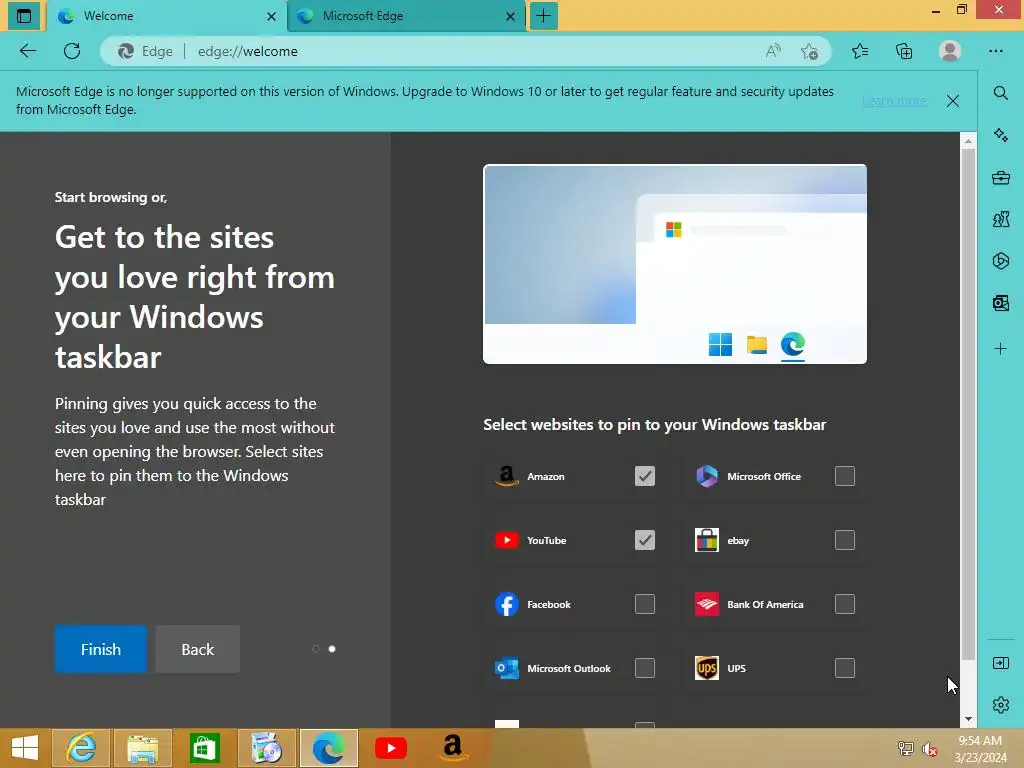Viewport: 1024px width, 768px height.
Task: Click the Read aloud icon in address bar
Action: (x=773, y=51)
